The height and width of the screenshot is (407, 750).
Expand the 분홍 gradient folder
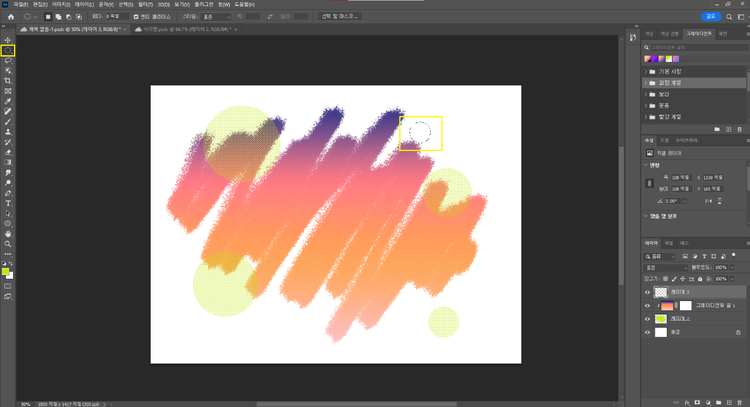[646, 106]
